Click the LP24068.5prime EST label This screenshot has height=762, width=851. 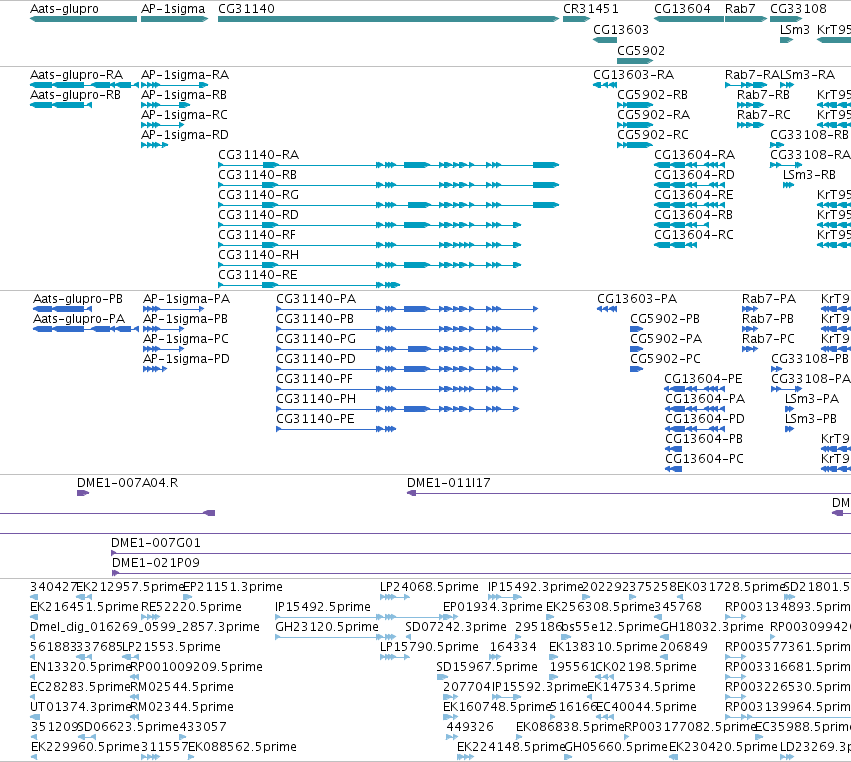point(429,587)
